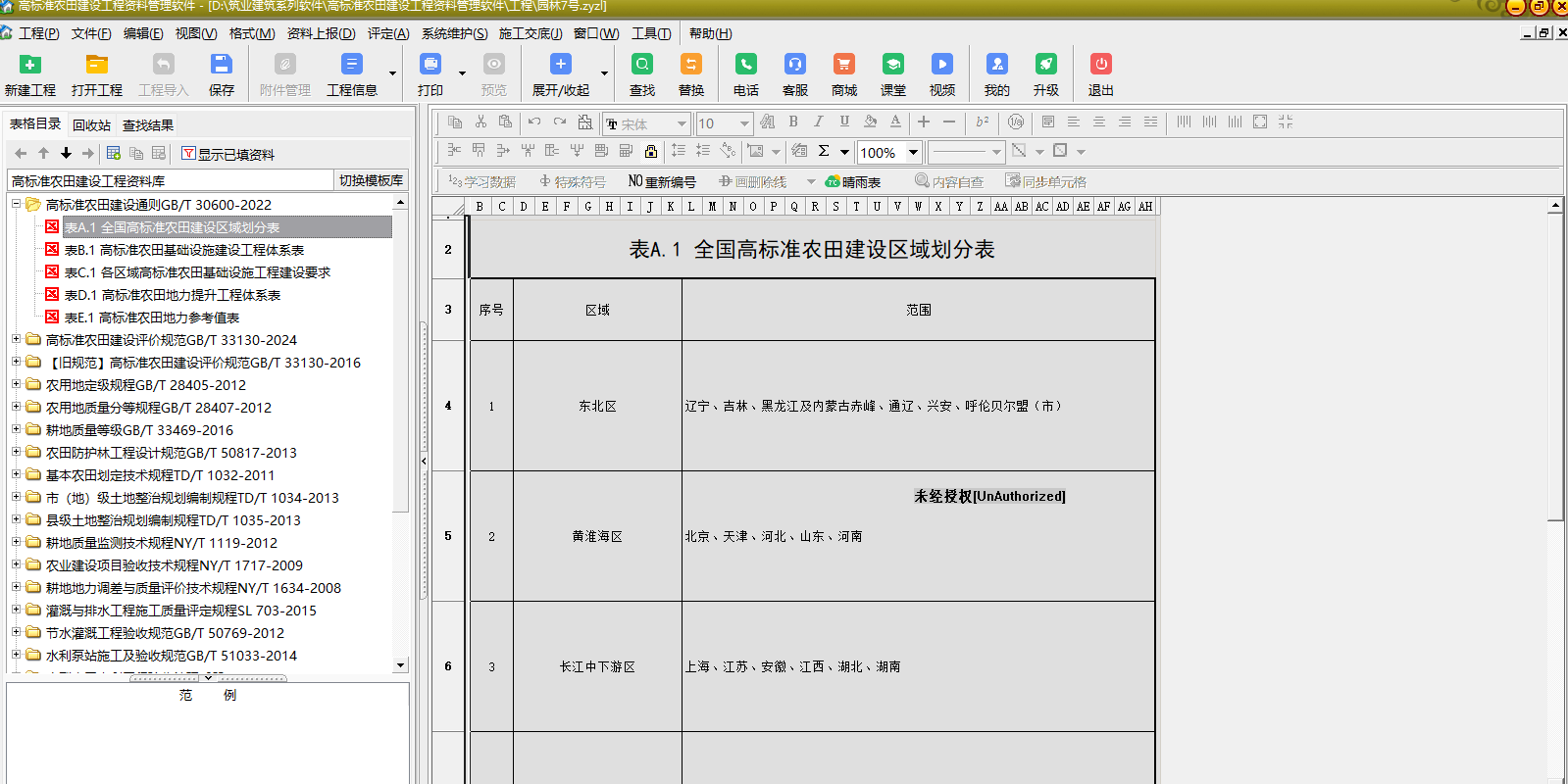This screenshot has width=1568, height=784.
Task: Switch to the 回收站 tab
Action: tap(91, 125)
